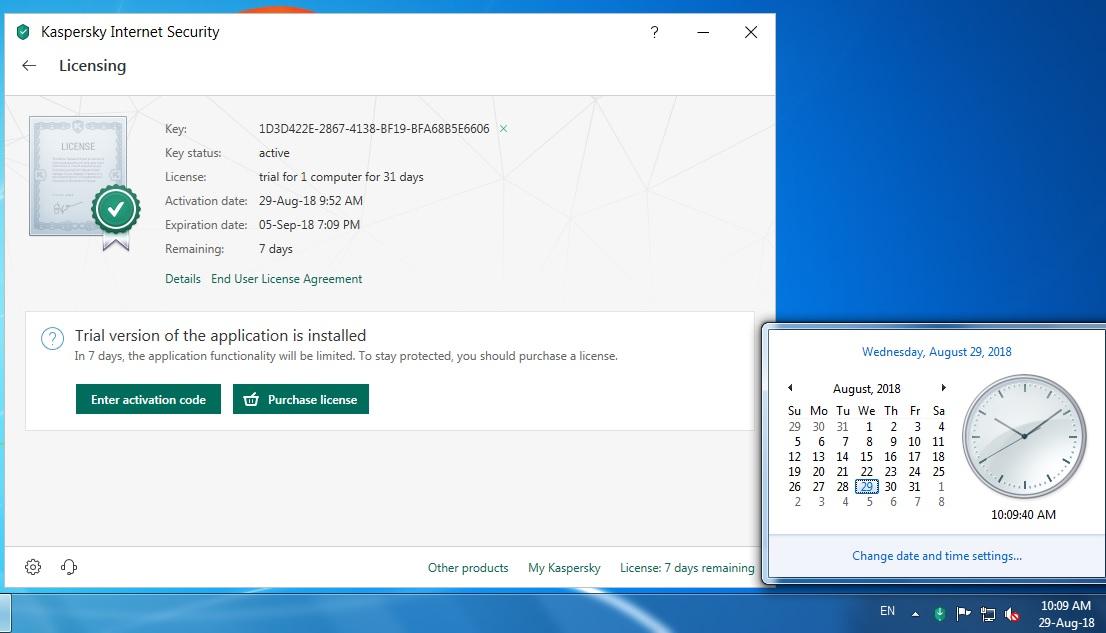Screen dimensions: 1106x633
Task: Open Kaspersky help question mark
Action: coord(655,32)
